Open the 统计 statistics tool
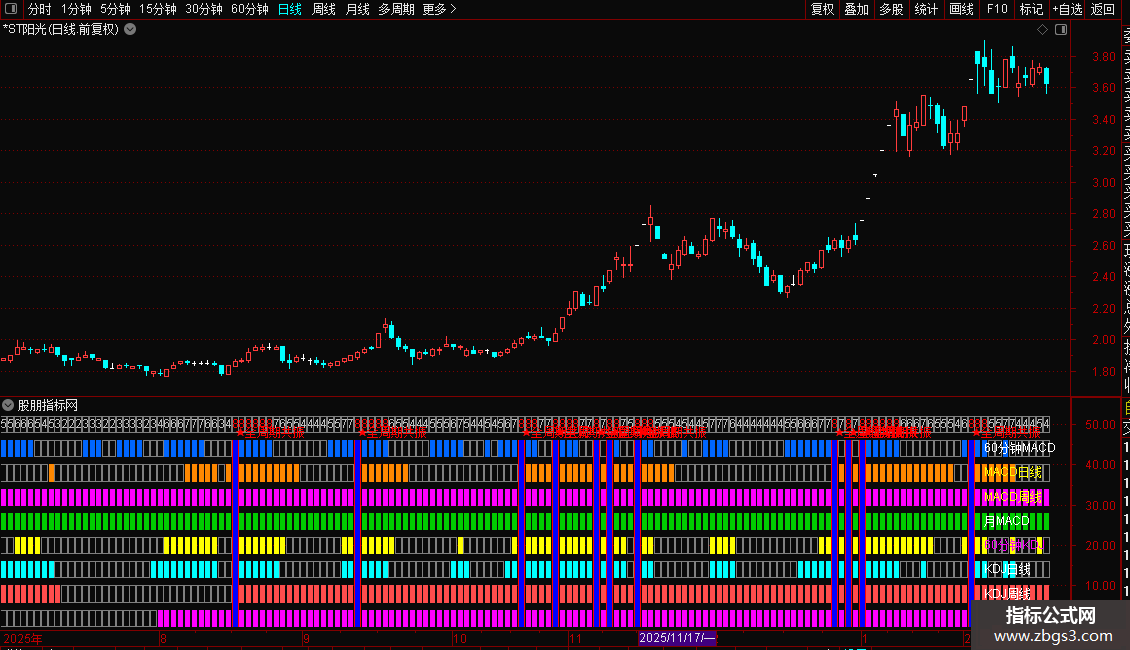 click(x=926, y=9)
